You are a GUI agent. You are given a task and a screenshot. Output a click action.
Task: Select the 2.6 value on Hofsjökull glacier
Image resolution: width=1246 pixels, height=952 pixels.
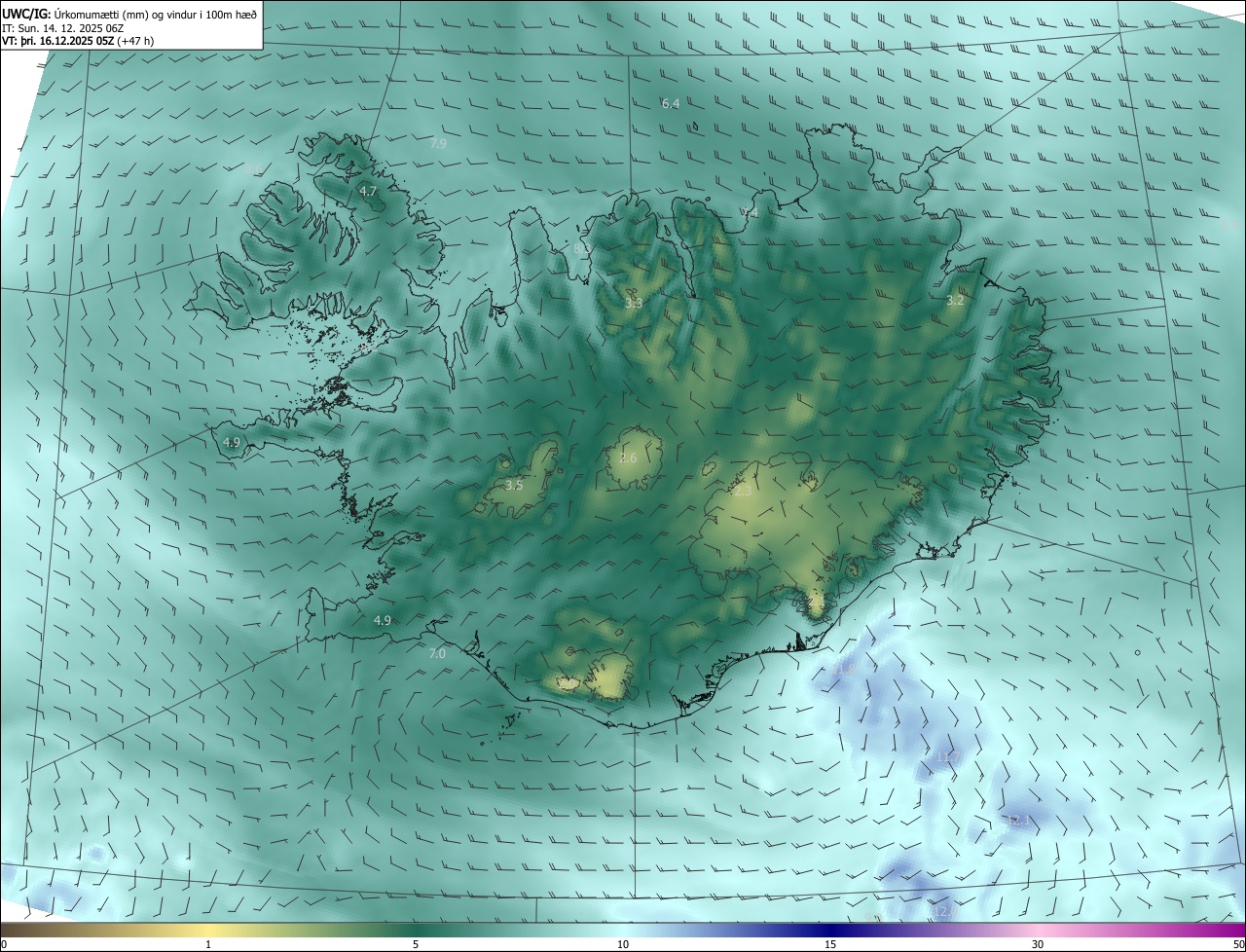pyautogui.click(x=628, y=458)
